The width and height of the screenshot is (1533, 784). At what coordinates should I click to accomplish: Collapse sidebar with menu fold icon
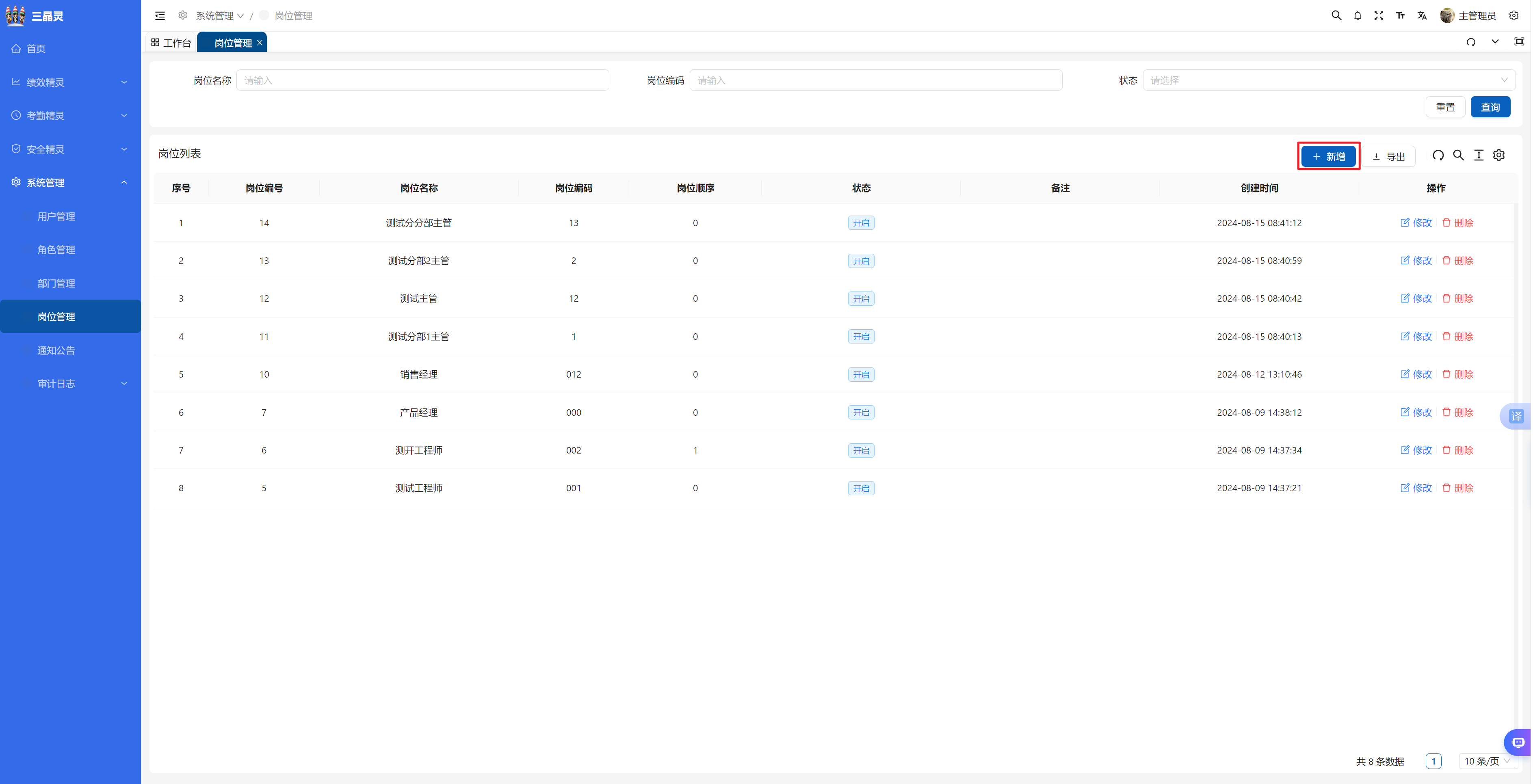(160, 16)
